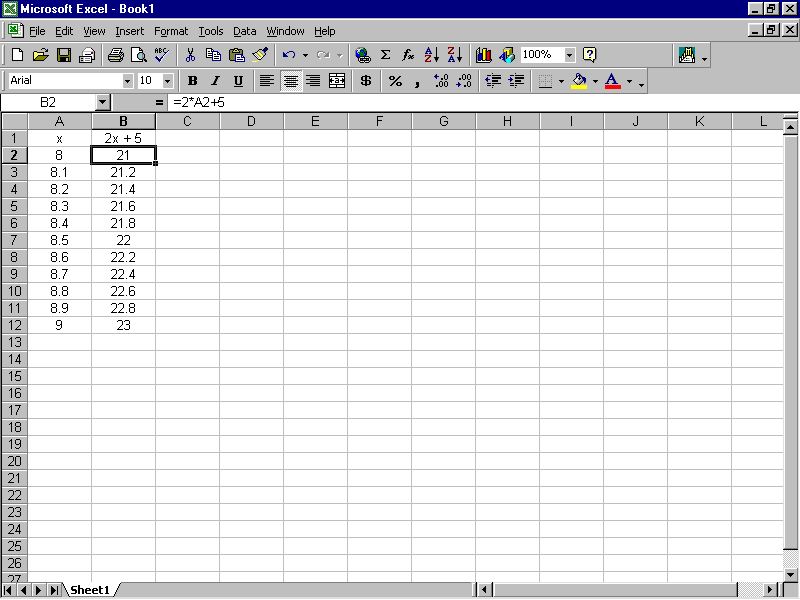Screen dimensions: 800x600
Task: Increase decimal places
Action: [x=441, y=81]
